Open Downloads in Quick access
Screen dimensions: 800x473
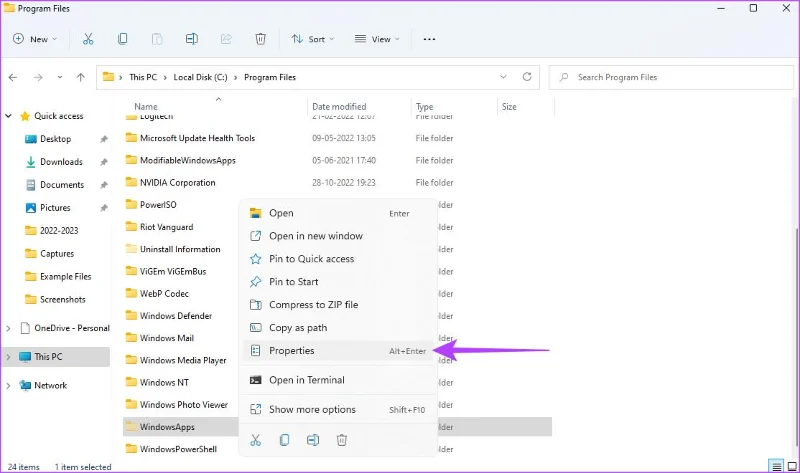point(61,162)
